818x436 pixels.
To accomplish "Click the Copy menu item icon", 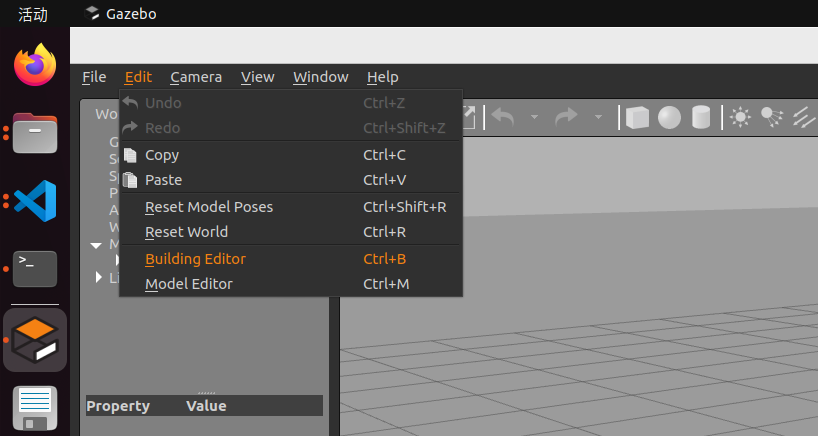I will click(130, 155).
